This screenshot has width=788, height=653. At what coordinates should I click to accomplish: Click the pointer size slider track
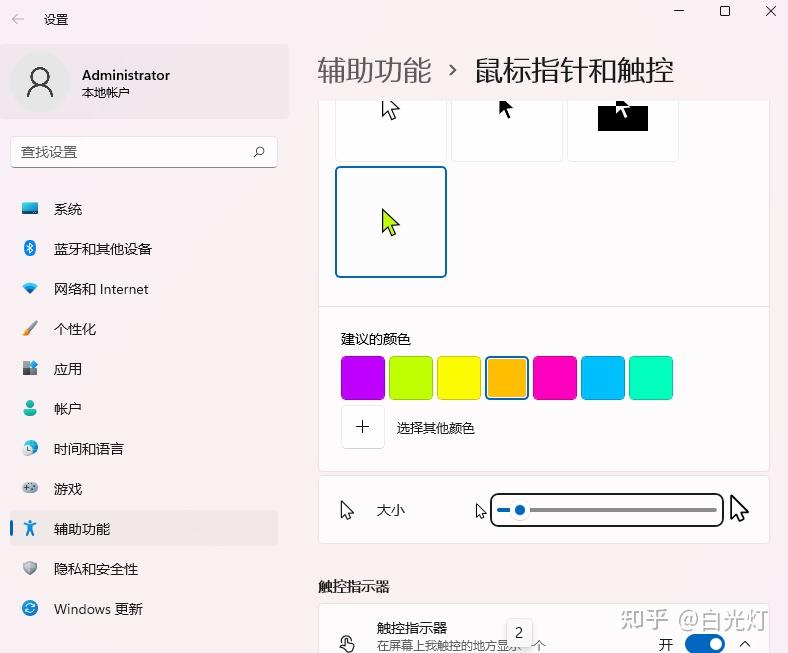[x=620, y=510]
